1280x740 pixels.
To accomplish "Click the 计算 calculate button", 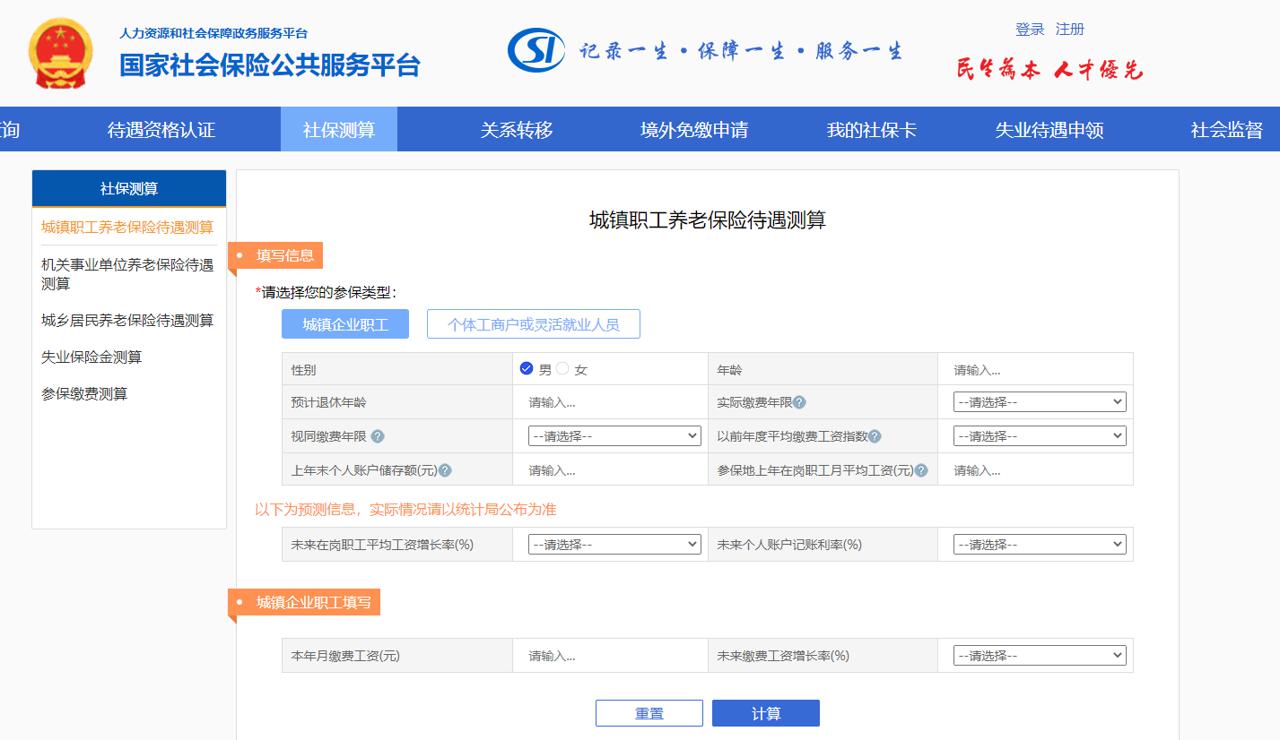I will pos(766,712).
